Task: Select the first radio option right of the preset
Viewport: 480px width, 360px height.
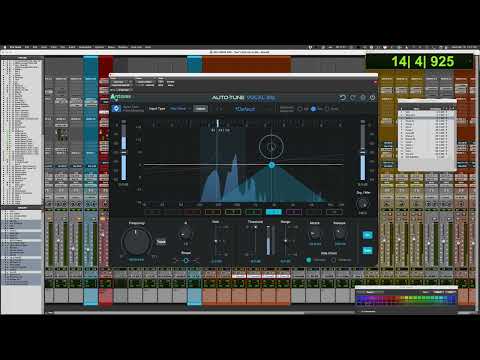Action: pyautogui.click(x=300, y=109)
